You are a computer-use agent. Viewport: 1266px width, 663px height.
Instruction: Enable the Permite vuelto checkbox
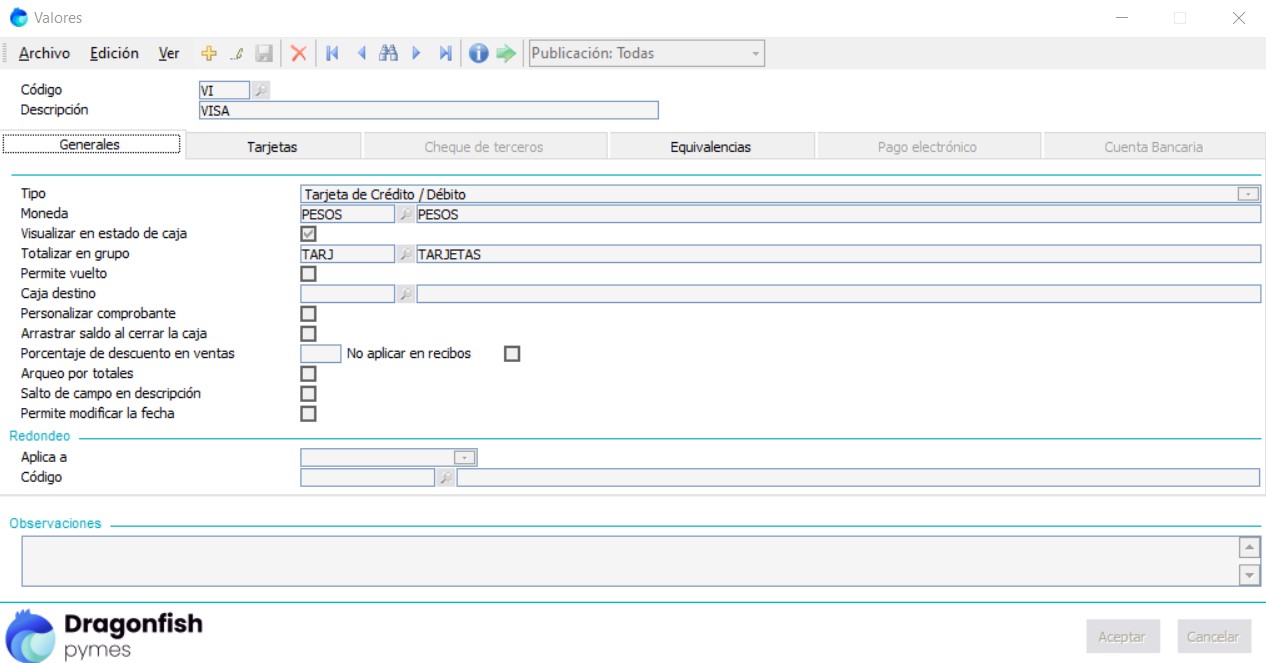[x=309, y=274]
